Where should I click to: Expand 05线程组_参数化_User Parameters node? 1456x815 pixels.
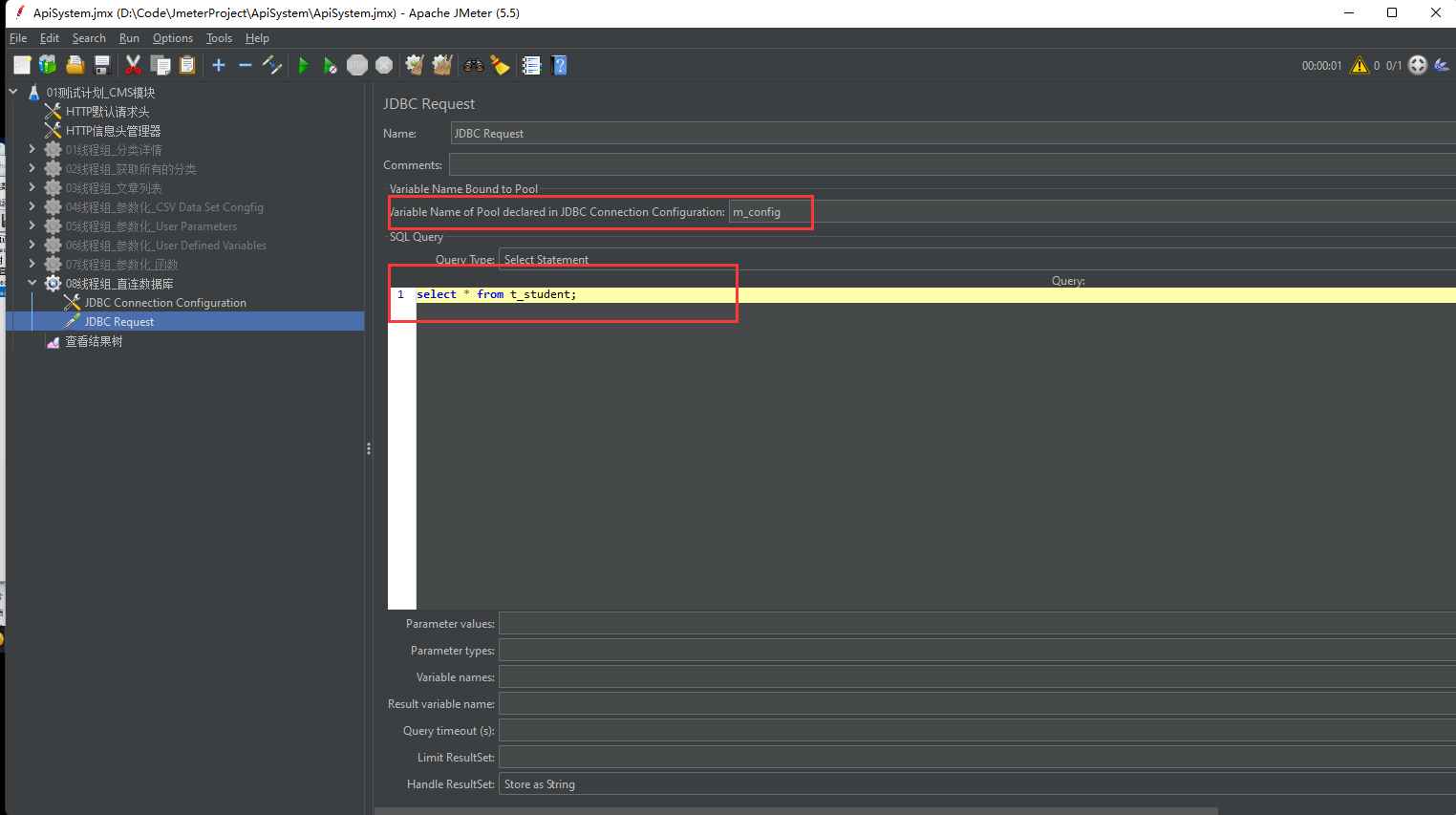(32, 225)
